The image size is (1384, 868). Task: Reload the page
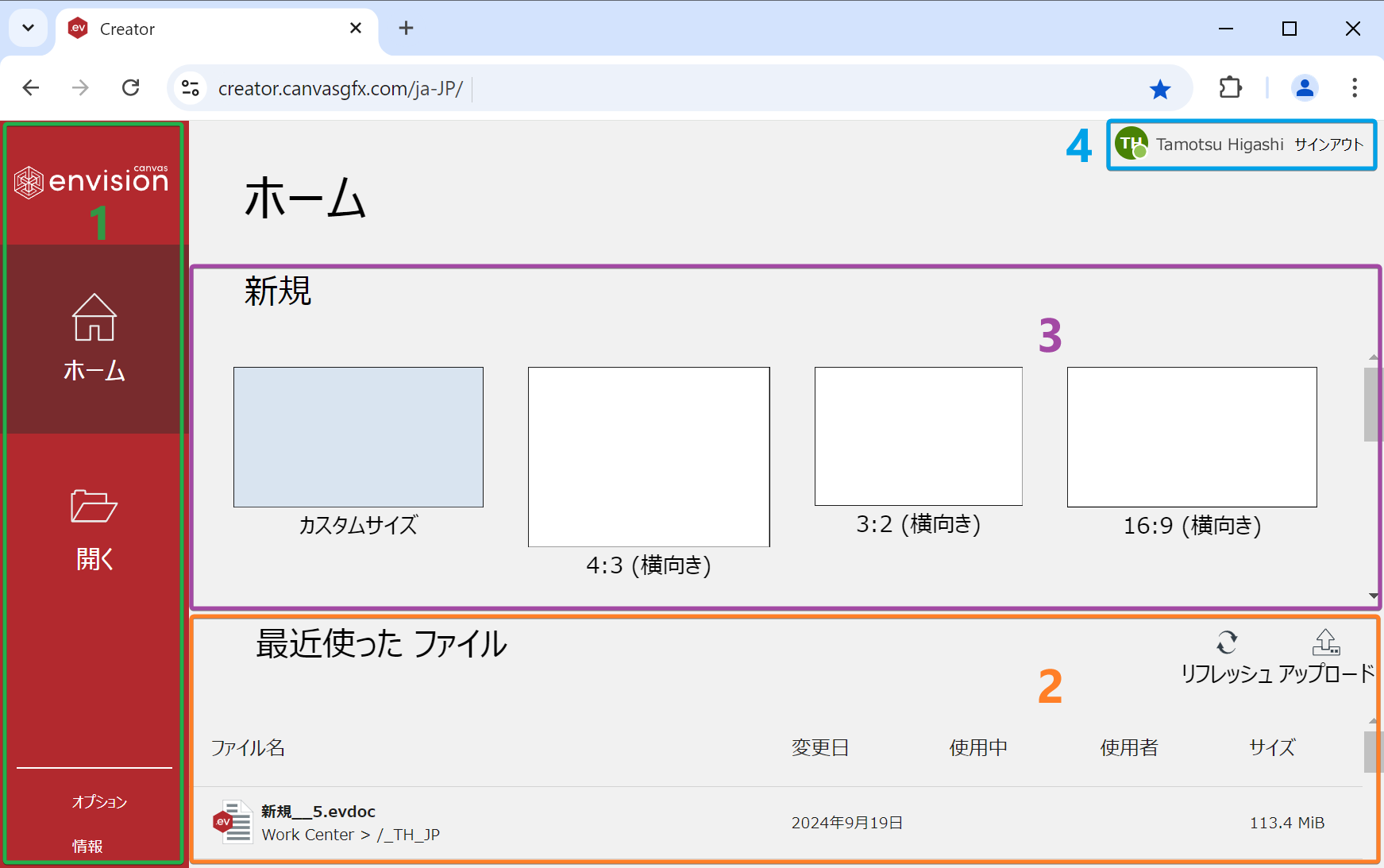click(x=131, y=87)
